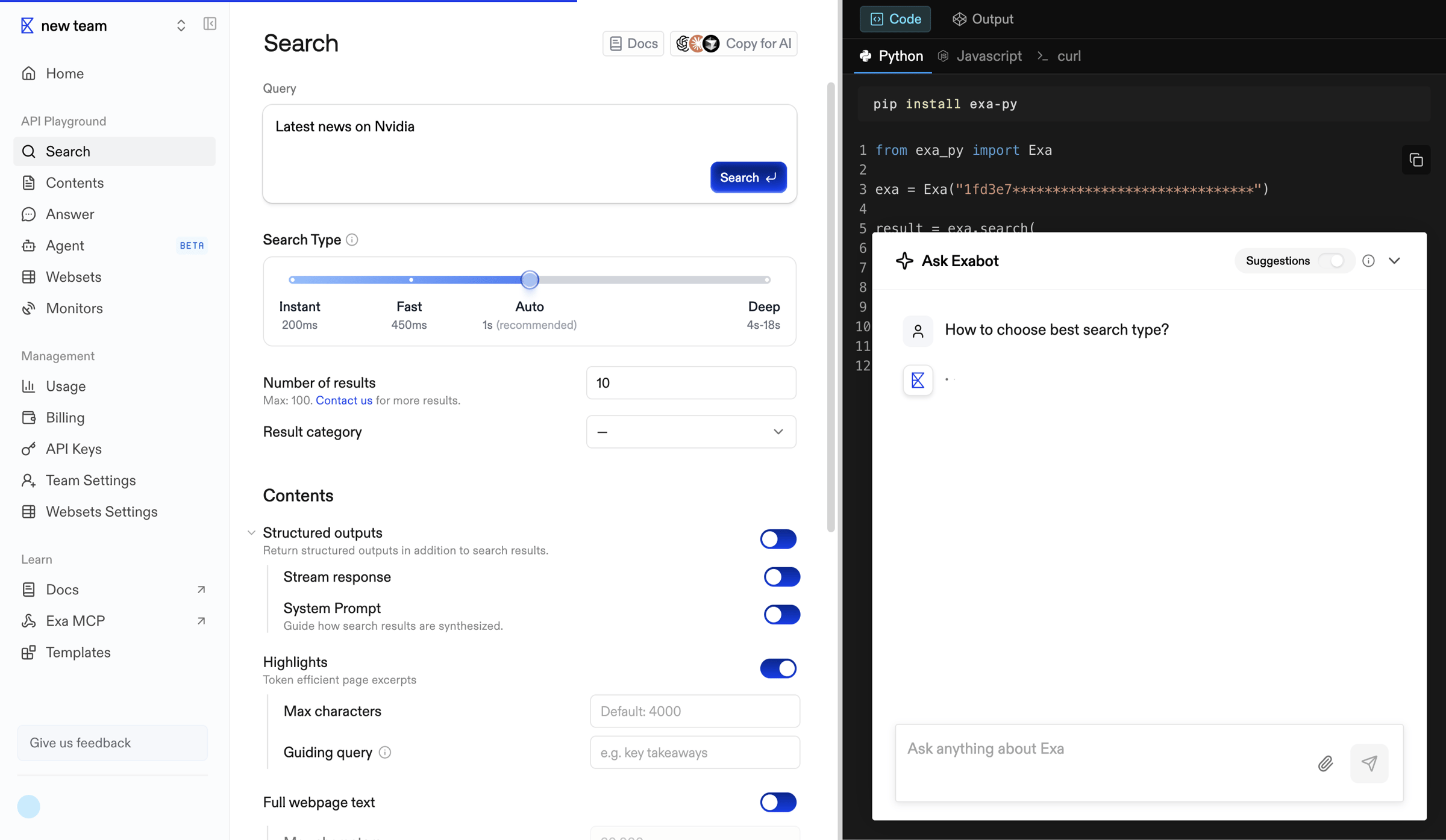Image resolution: width=1446 pixels, height=840 pixels.
Task: Switch to the Code tab
Action: 895,19
